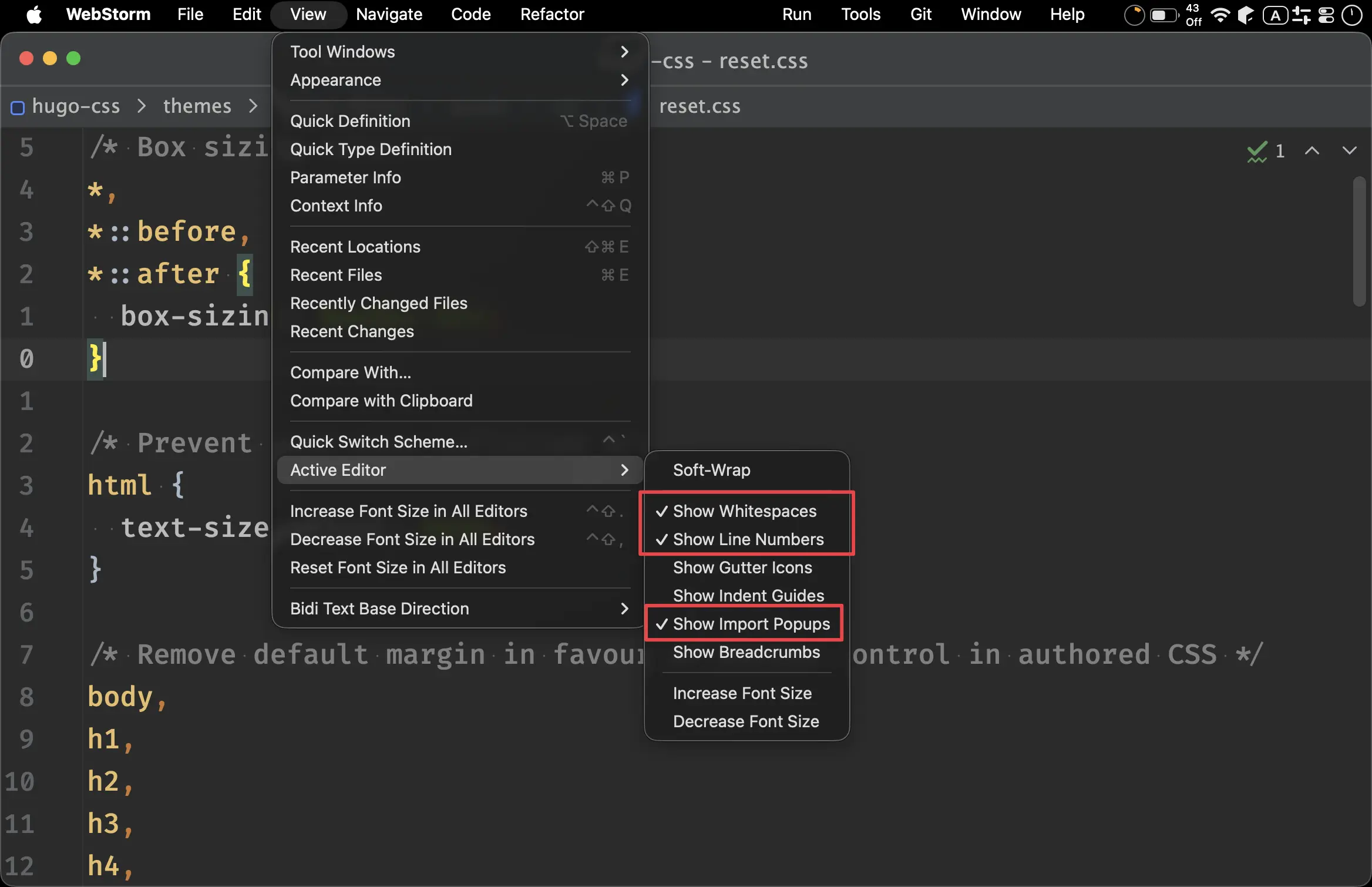This screenshot has width=1372, height=887.
Task: Click the battery status icon
Action: (x=1163, y=15)
